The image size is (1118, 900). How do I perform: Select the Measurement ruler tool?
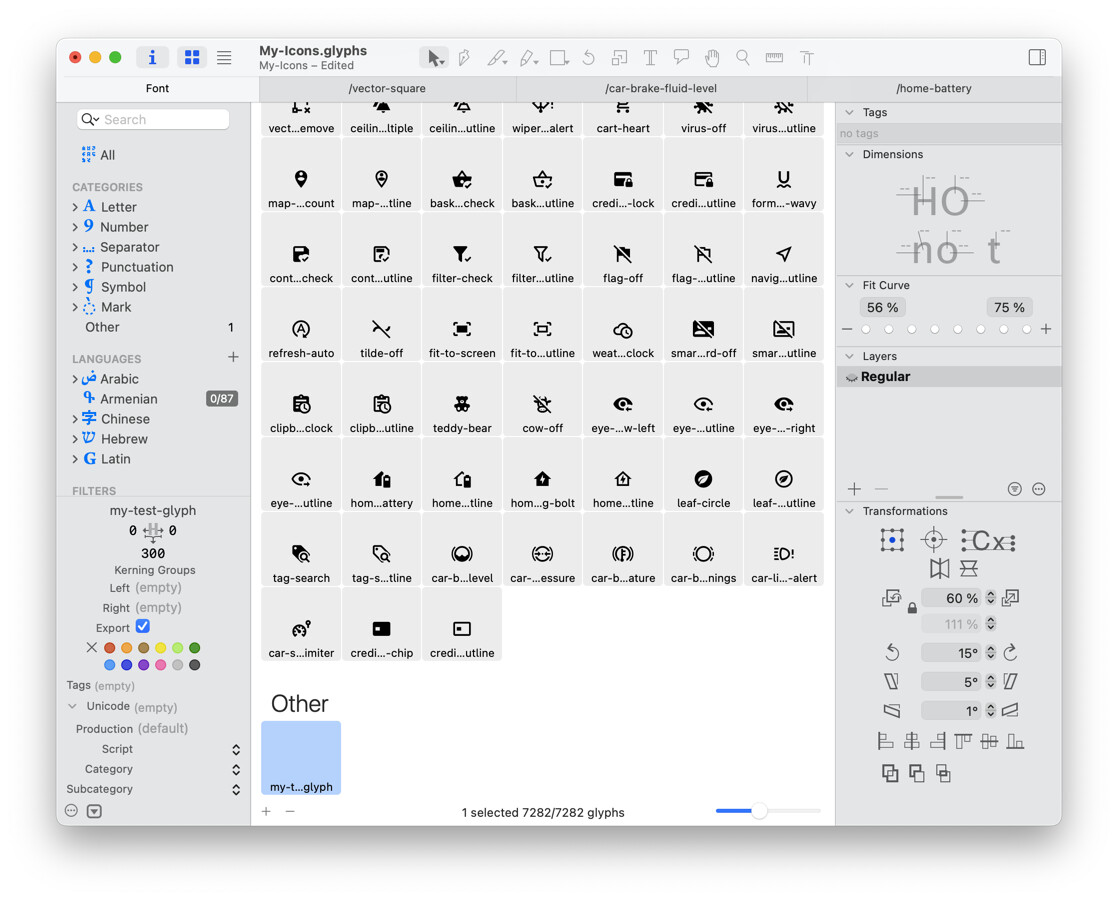774,58
